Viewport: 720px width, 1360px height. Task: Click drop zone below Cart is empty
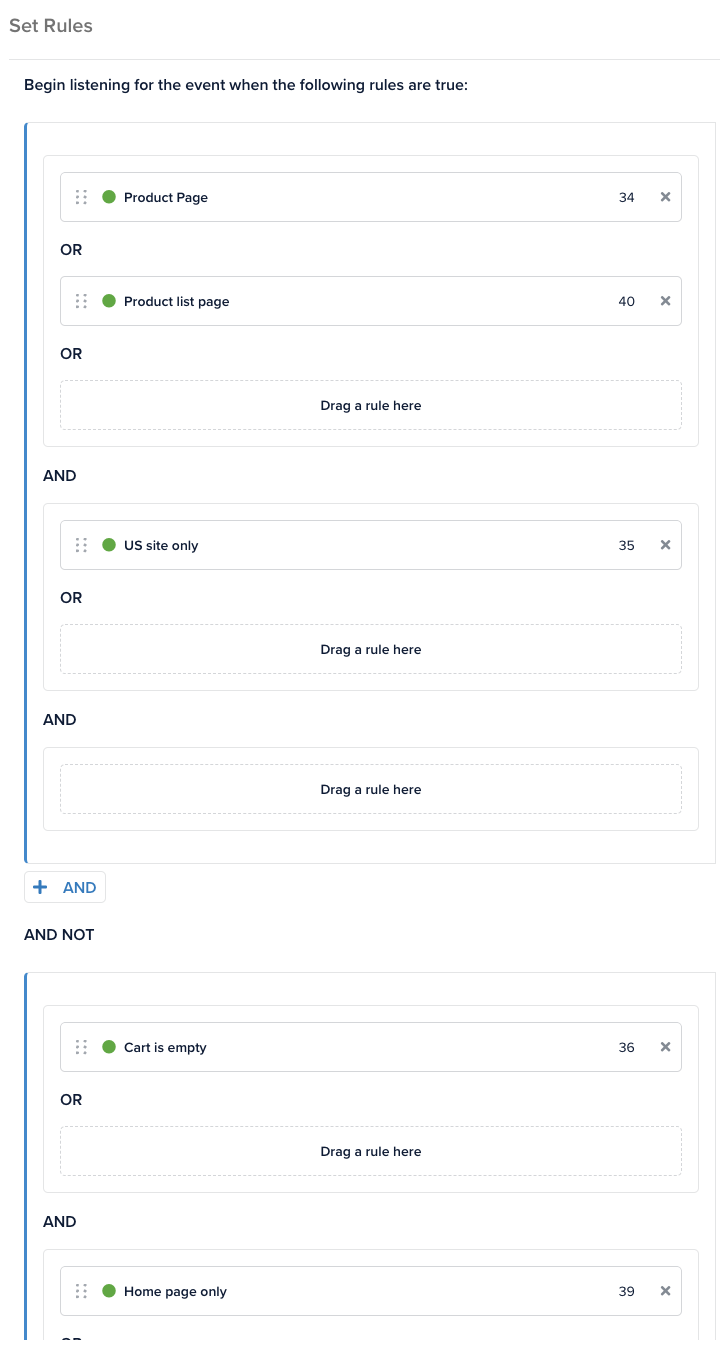click(371, 1151)
